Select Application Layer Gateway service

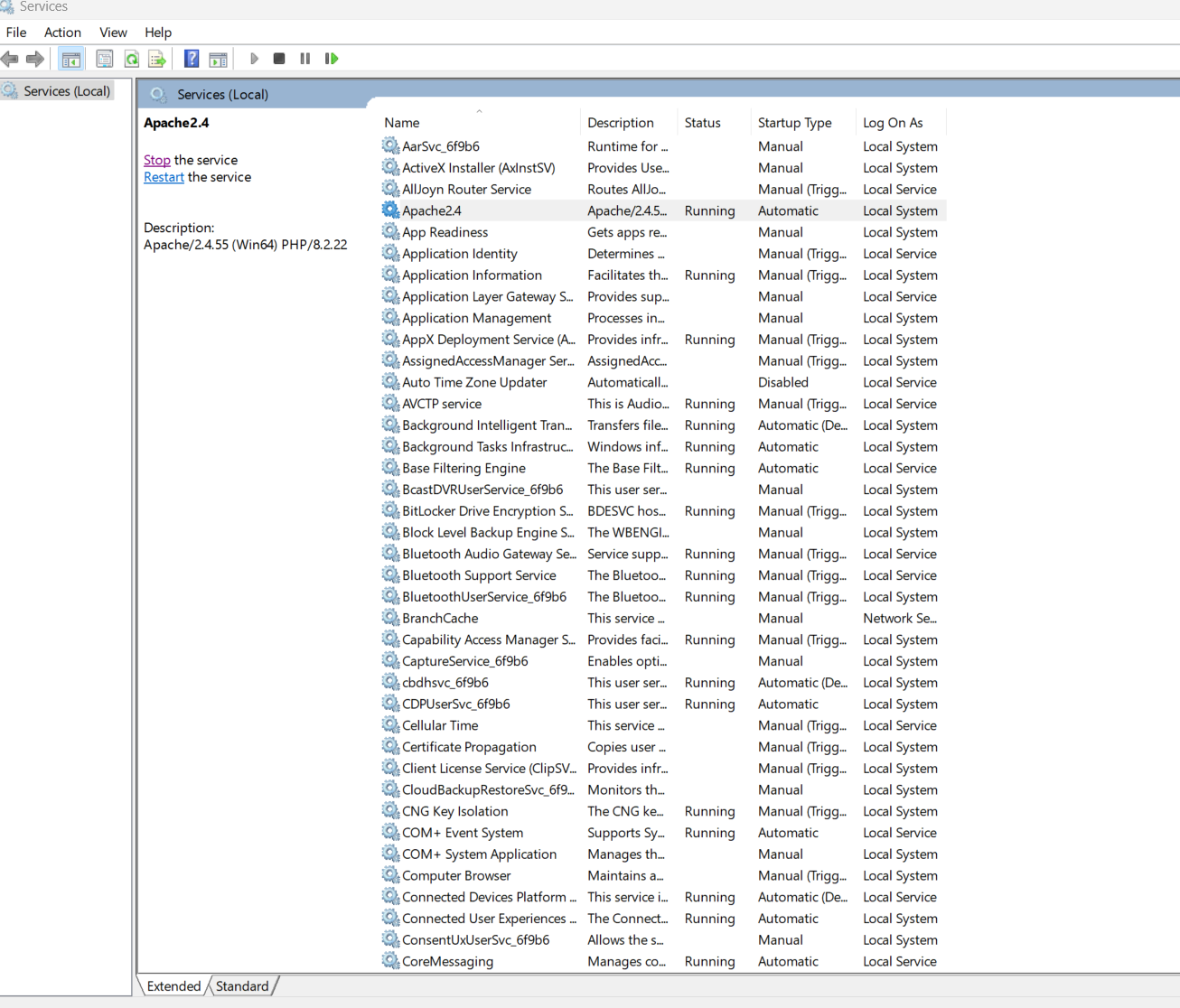click(x=662, y=296)
